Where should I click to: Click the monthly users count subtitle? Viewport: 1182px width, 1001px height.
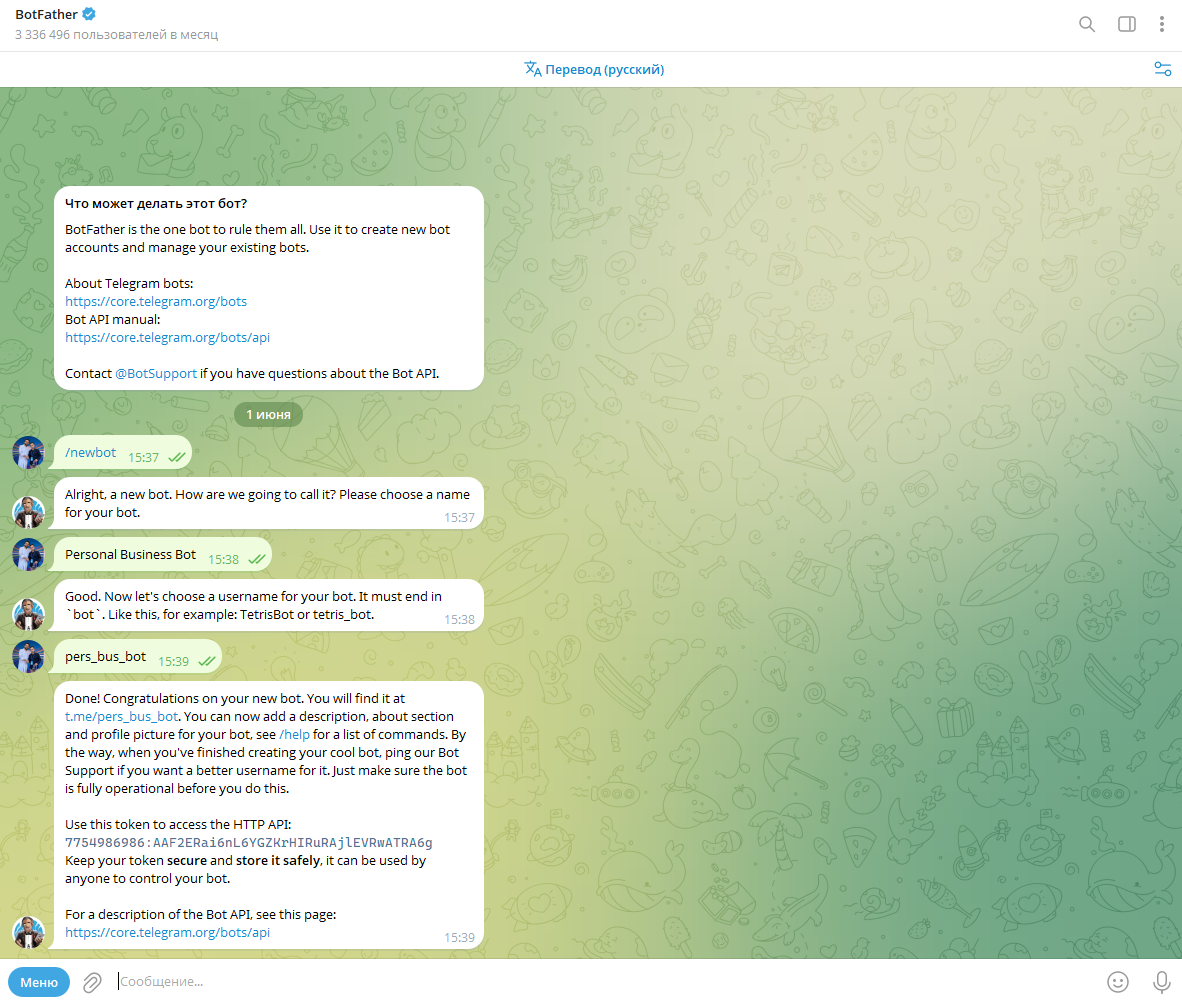[x=117, y=35]
